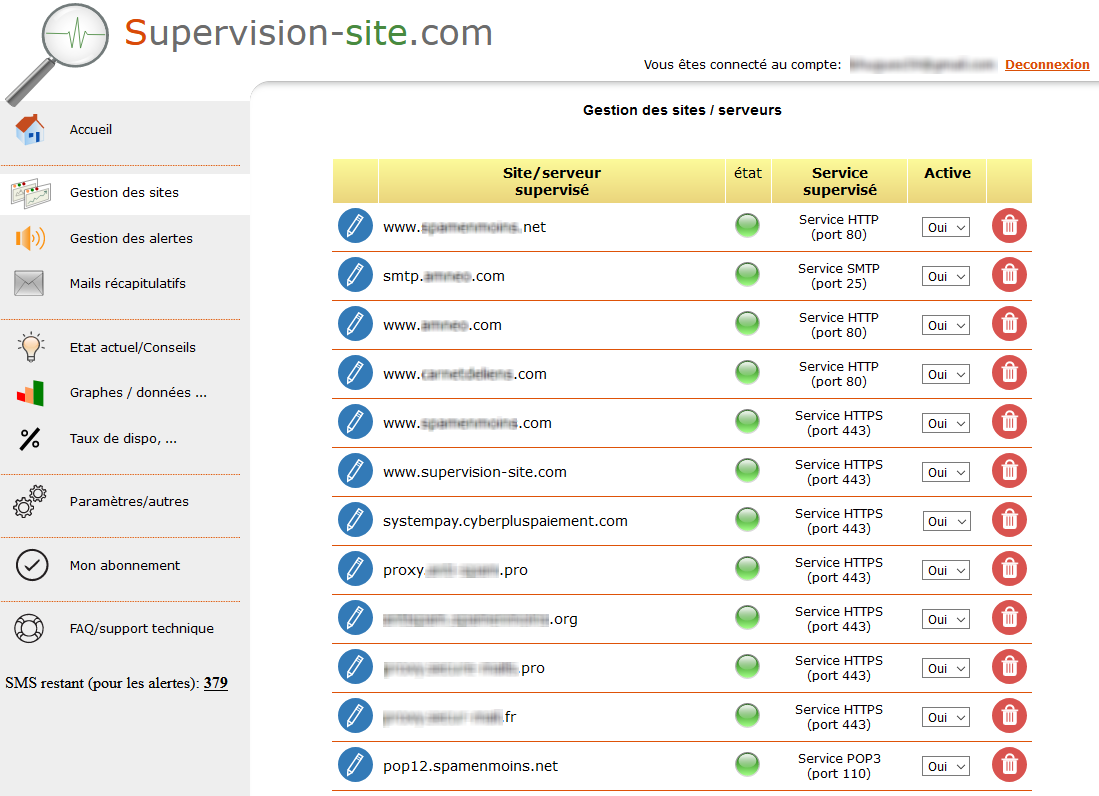Change Active setting for www.supervision-site.com
Image resolution: width=1099 pixels, height=796 pixels.
pos(946,472)
